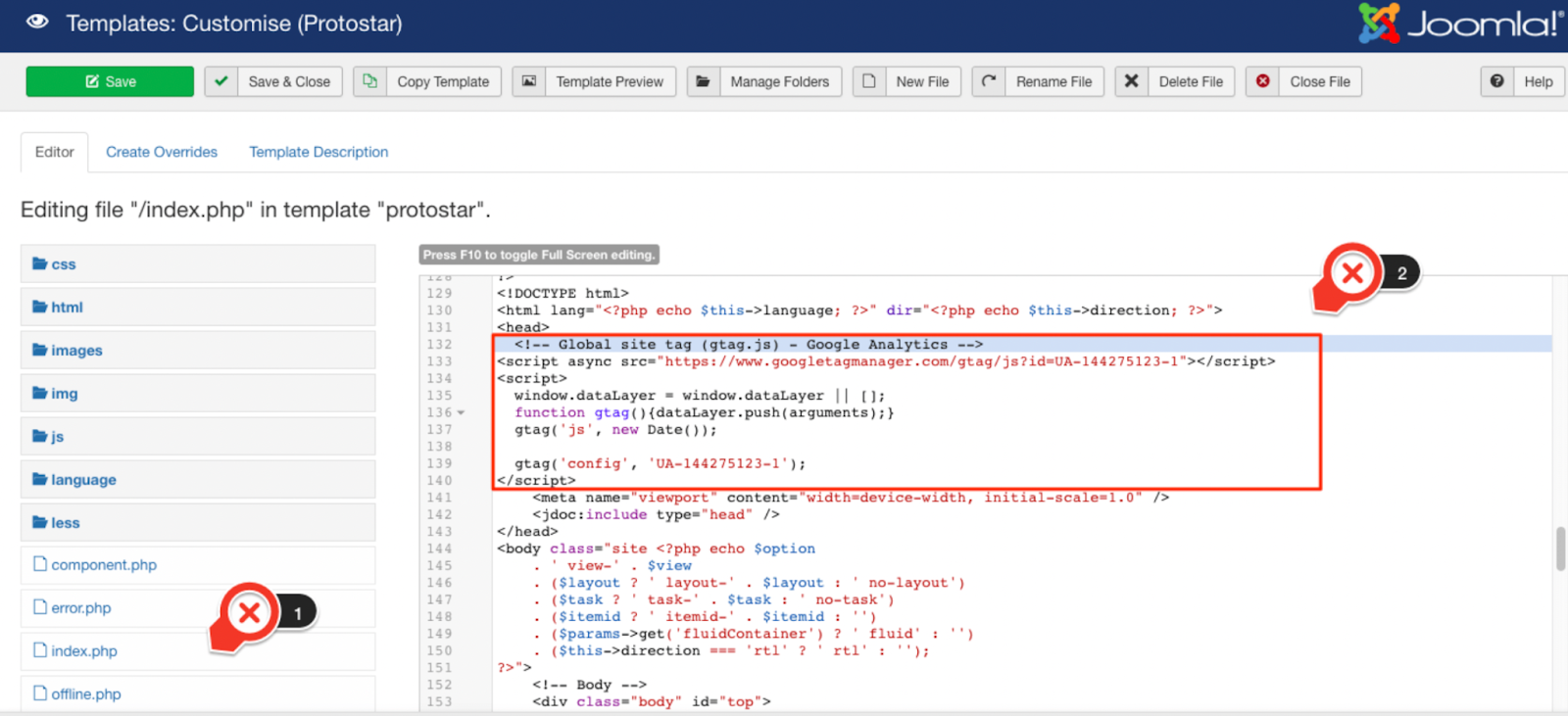The height and width of the screenshot is (716, 1568).
Task: Click the div class="body" line
Action: (x=652, y=701)
